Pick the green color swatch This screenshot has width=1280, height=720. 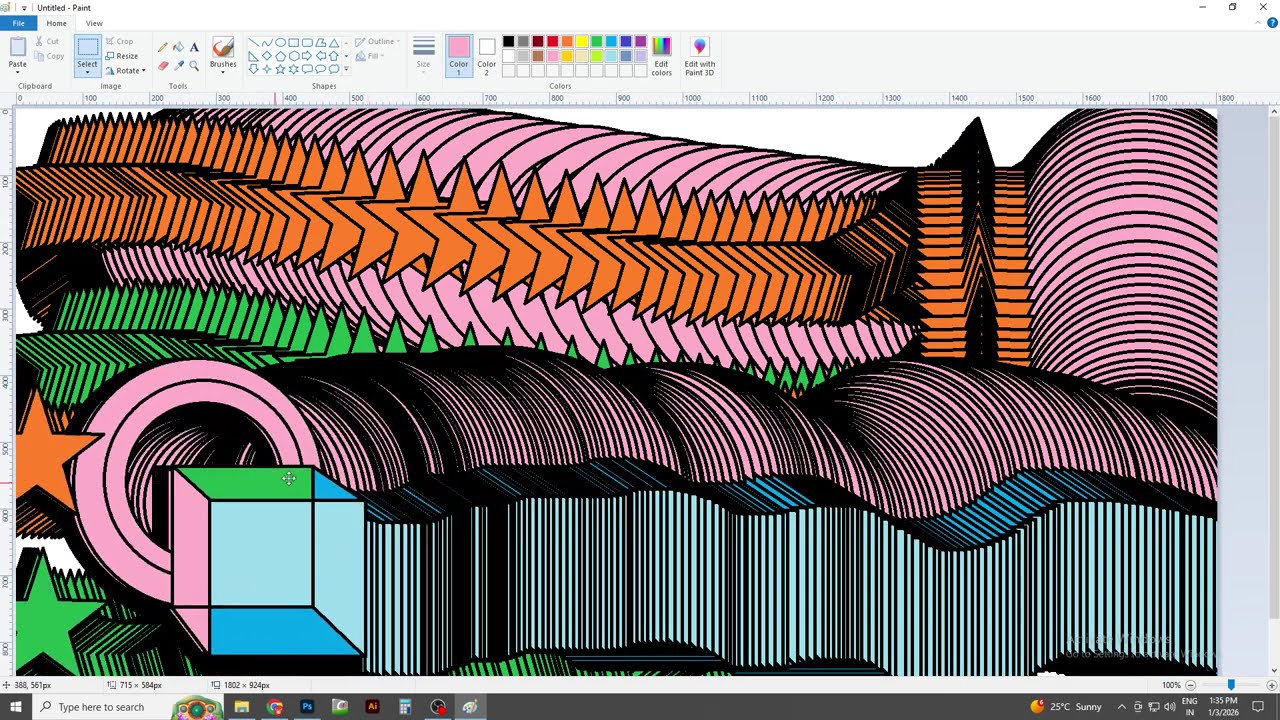pos(596,42)
